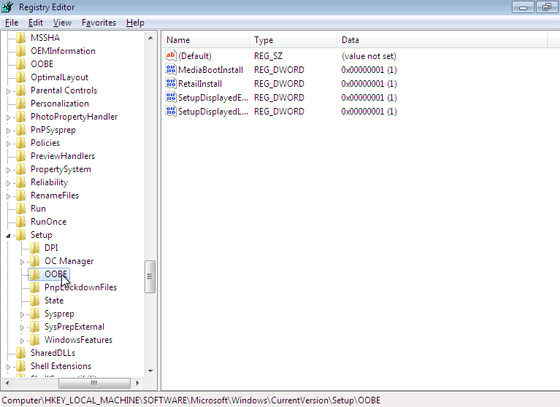The height and width of the screenshot is (407, 560).
Task: Expand the RenameFiles key
Action: tap(8, 196)
